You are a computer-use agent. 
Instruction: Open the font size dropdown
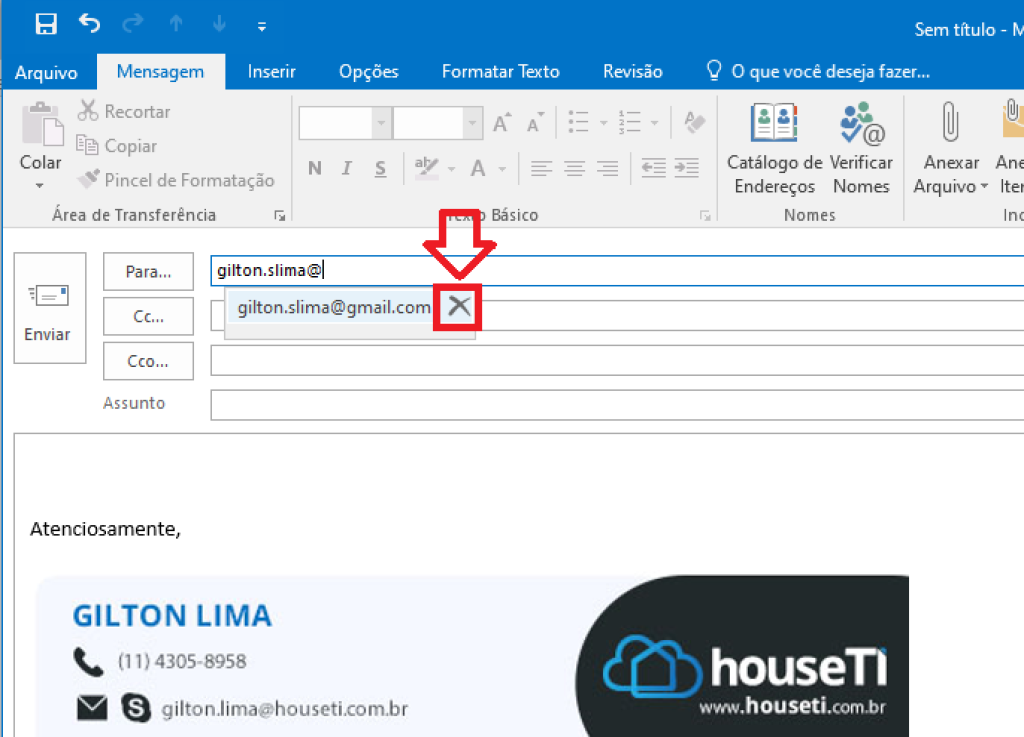[x=472, y=123]
